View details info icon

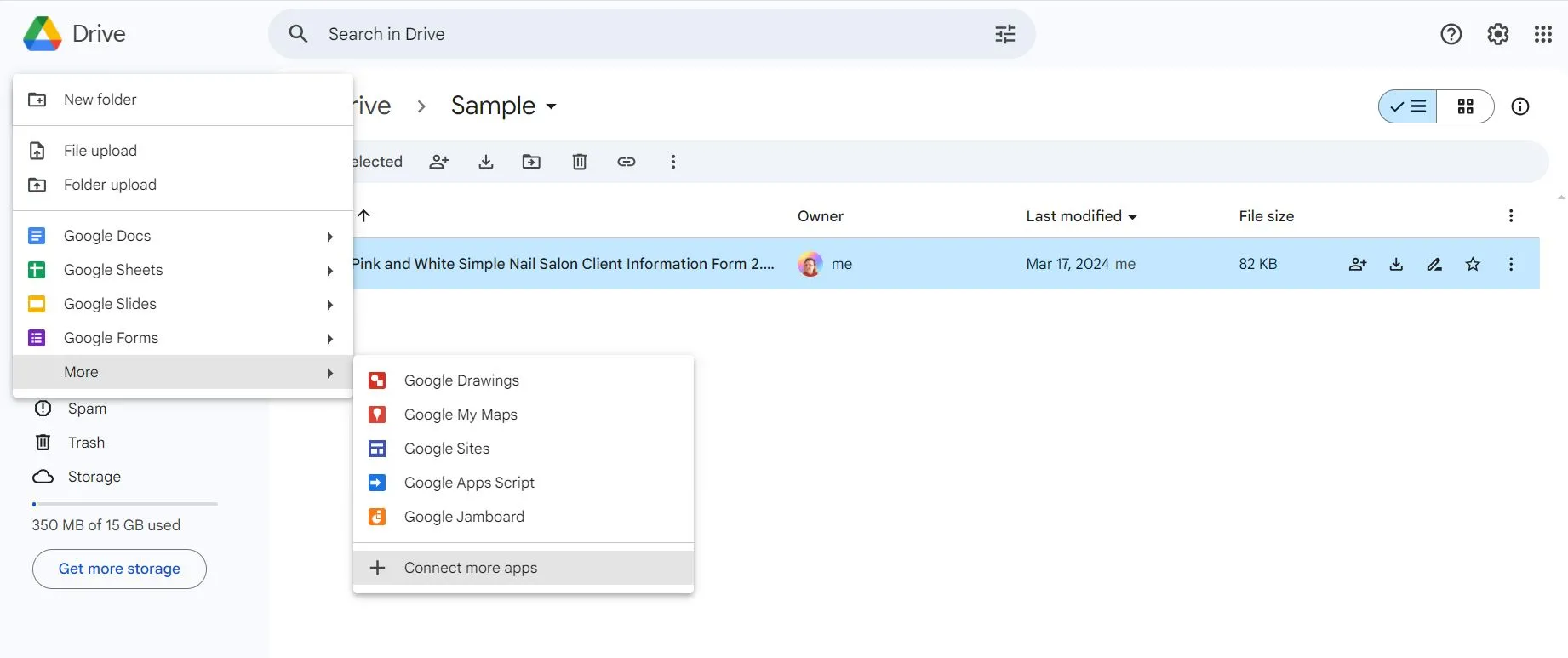tap(1520, 106)
